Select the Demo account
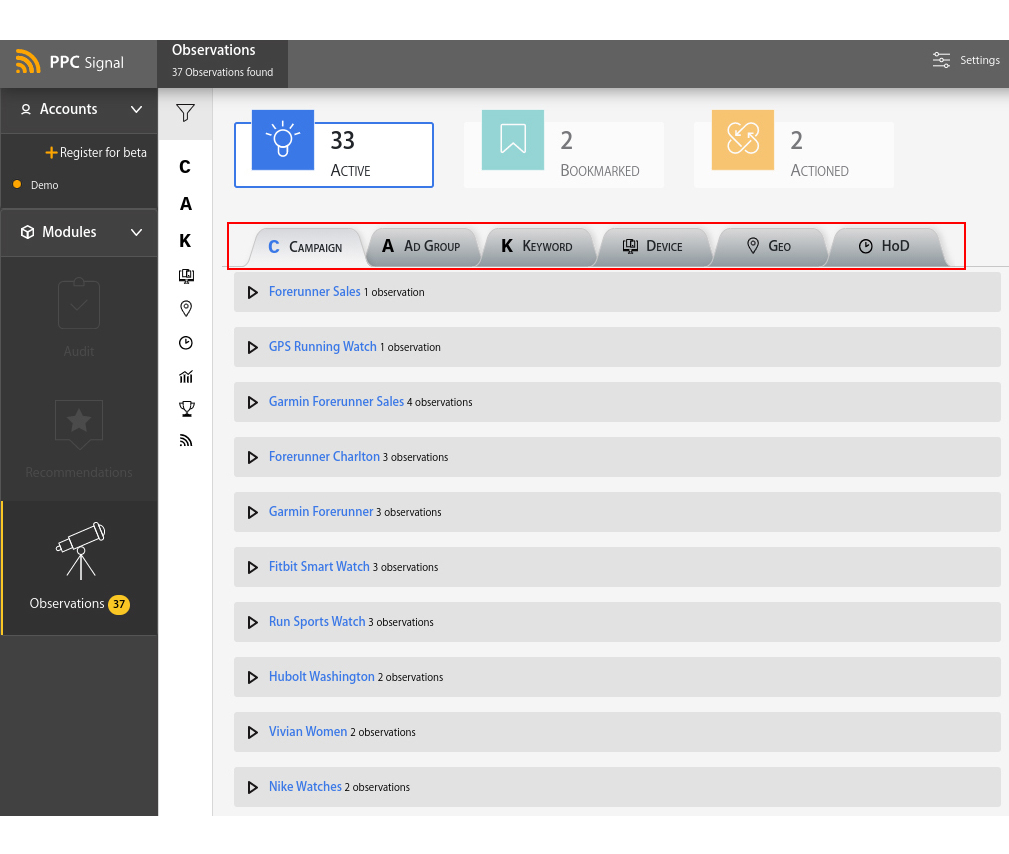Image resolution: width=1009 pixels, height=854 pixels. click(x=44, y=185)
